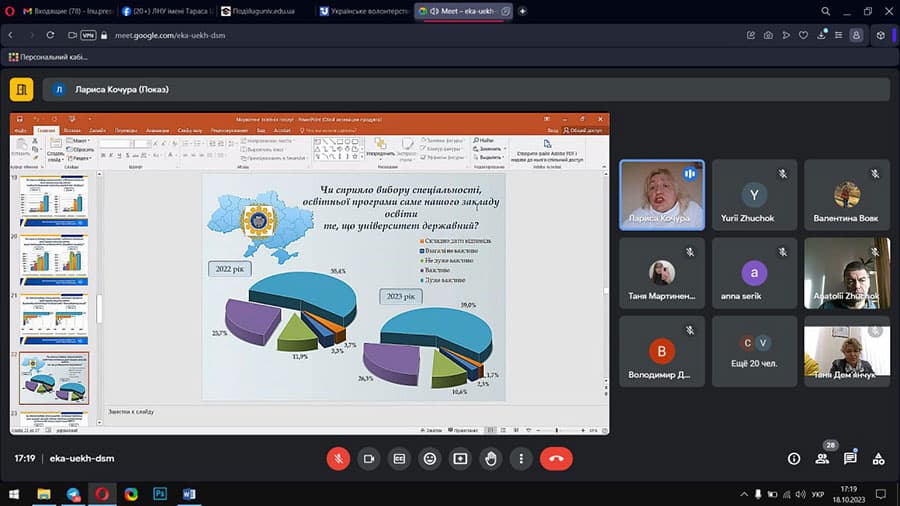Viewport: 900px width, 506px height.
Task: Turn on closed captions
Action: 399,458
